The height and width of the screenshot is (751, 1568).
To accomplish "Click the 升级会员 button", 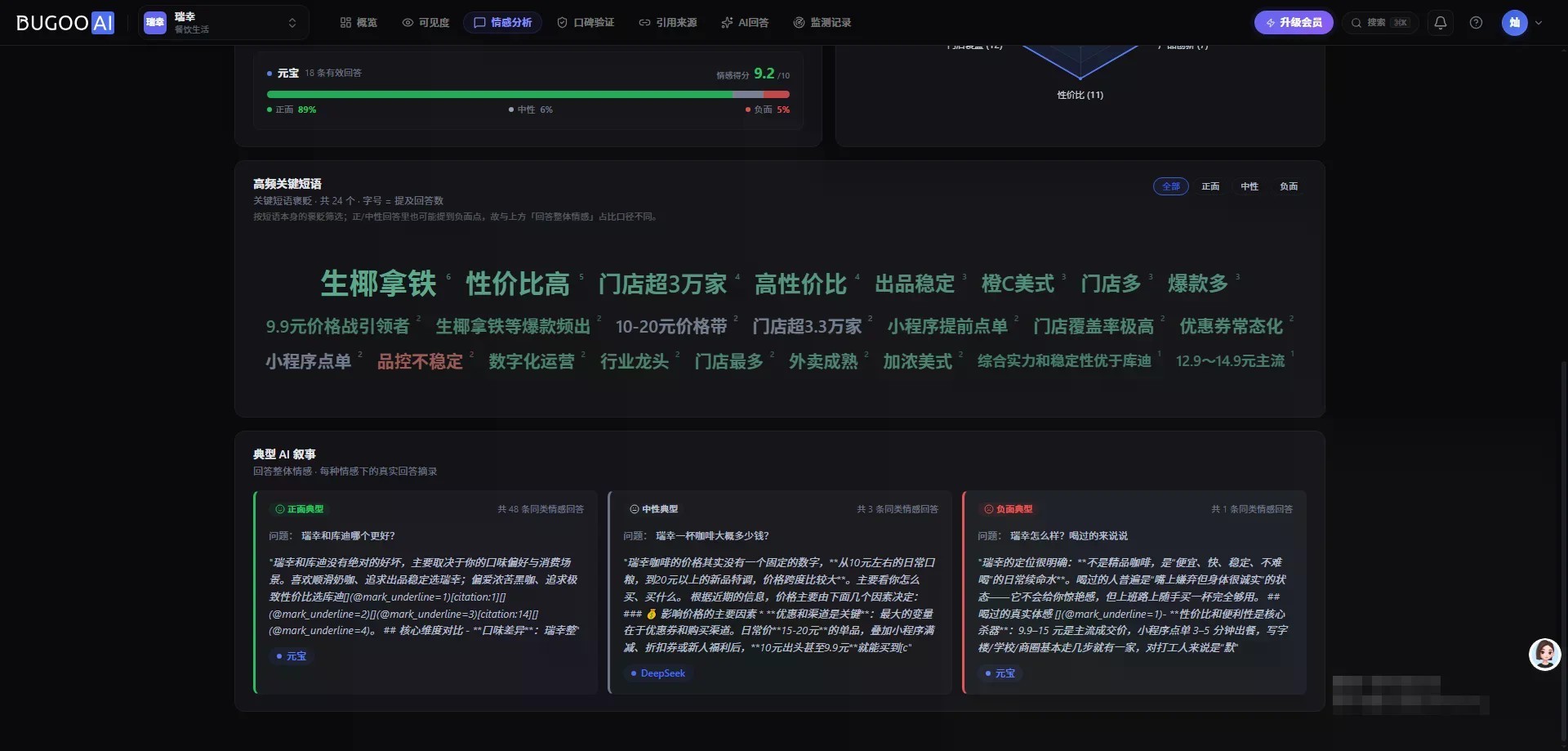I will coord(1294,23).
